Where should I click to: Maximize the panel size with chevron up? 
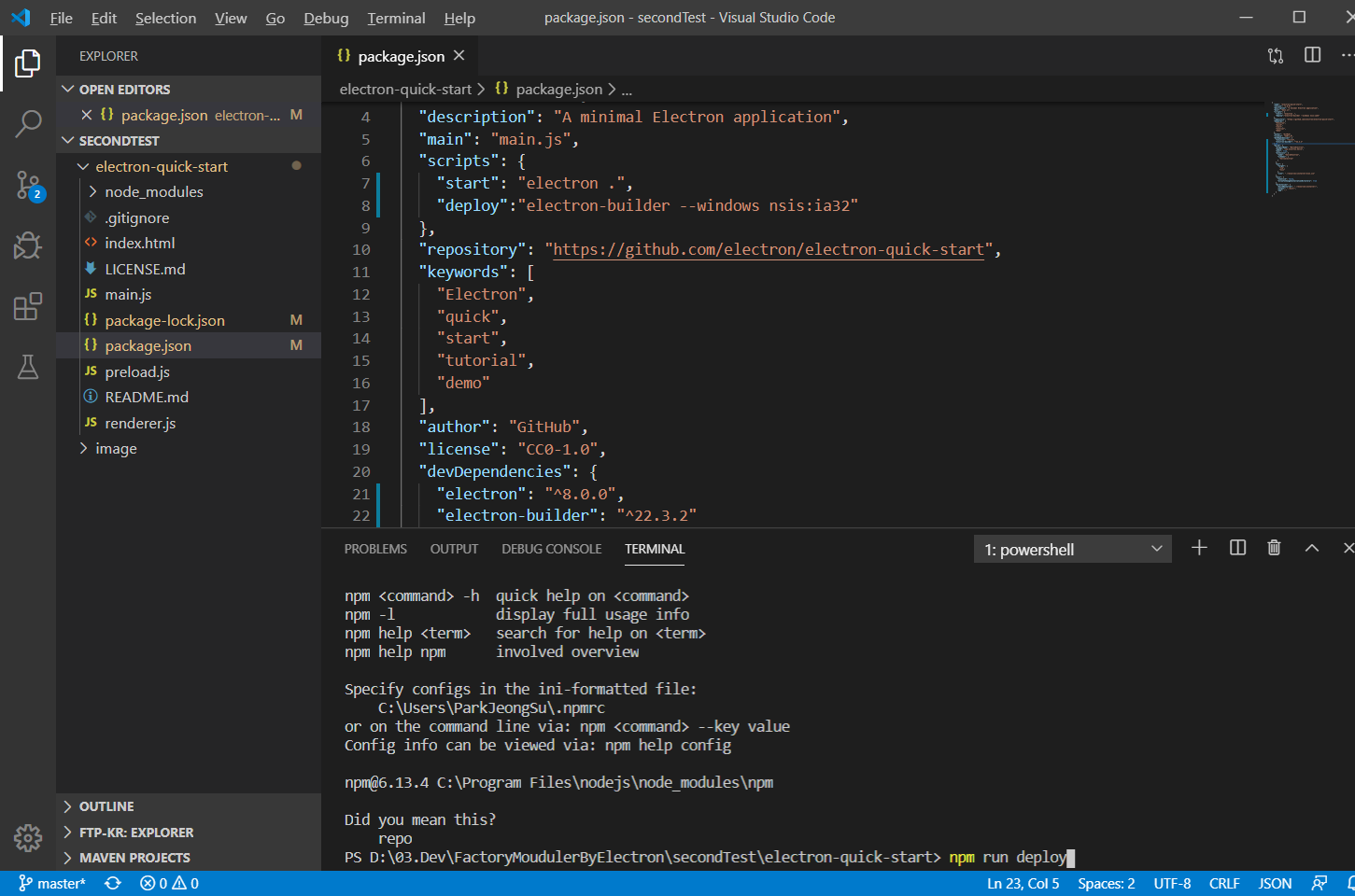[1311, 548]
